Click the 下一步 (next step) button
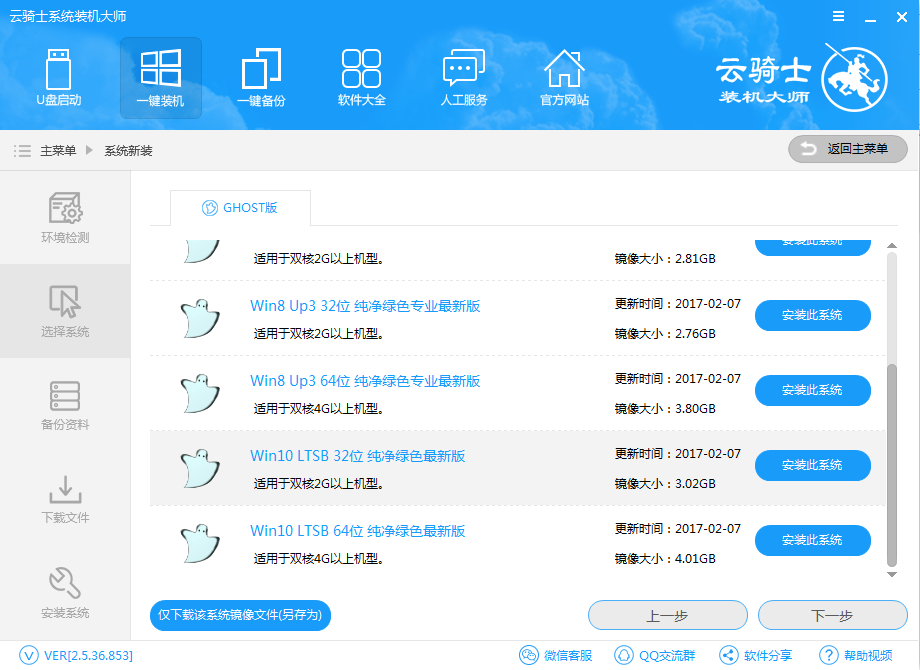The height and width of the screenshot is (670, 920). point(833,615)
